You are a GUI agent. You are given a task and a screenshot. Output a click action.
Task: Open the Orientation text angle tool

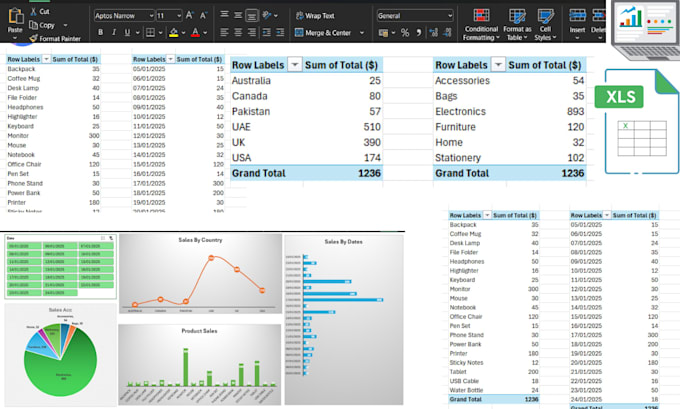[x=267, y=15]
